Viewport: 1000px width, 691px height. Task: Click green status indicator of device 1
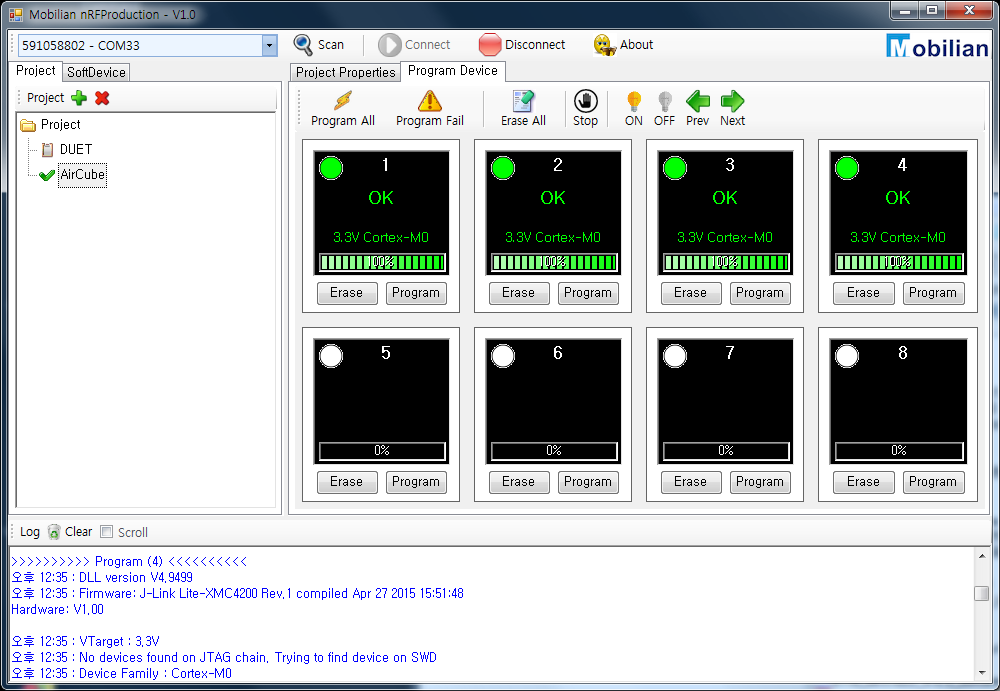331,168
